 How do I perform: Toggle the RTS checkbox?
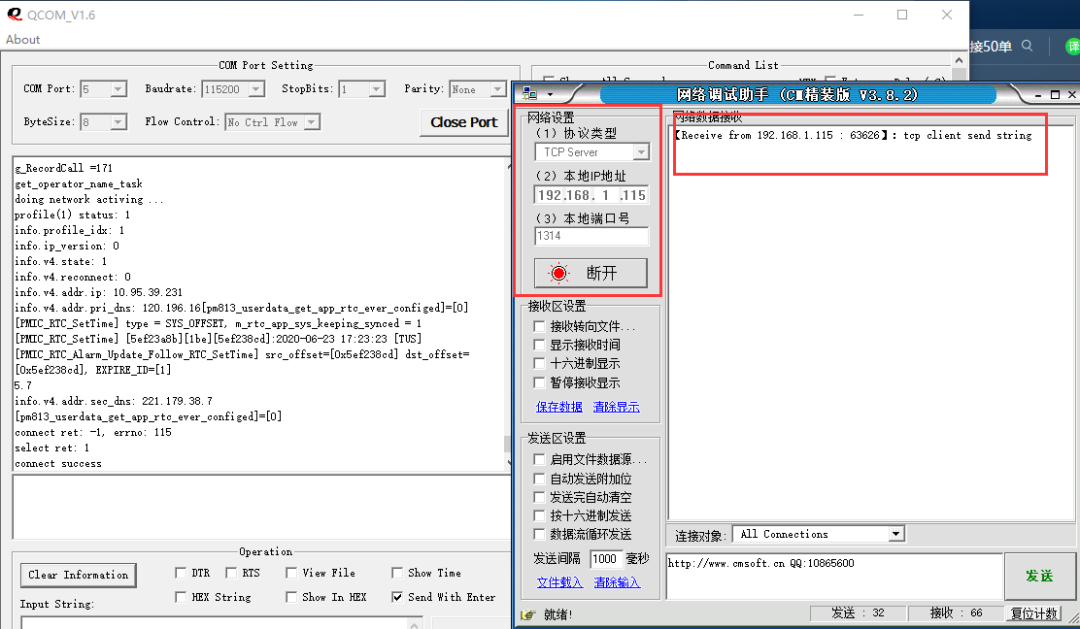pos(231,573)
